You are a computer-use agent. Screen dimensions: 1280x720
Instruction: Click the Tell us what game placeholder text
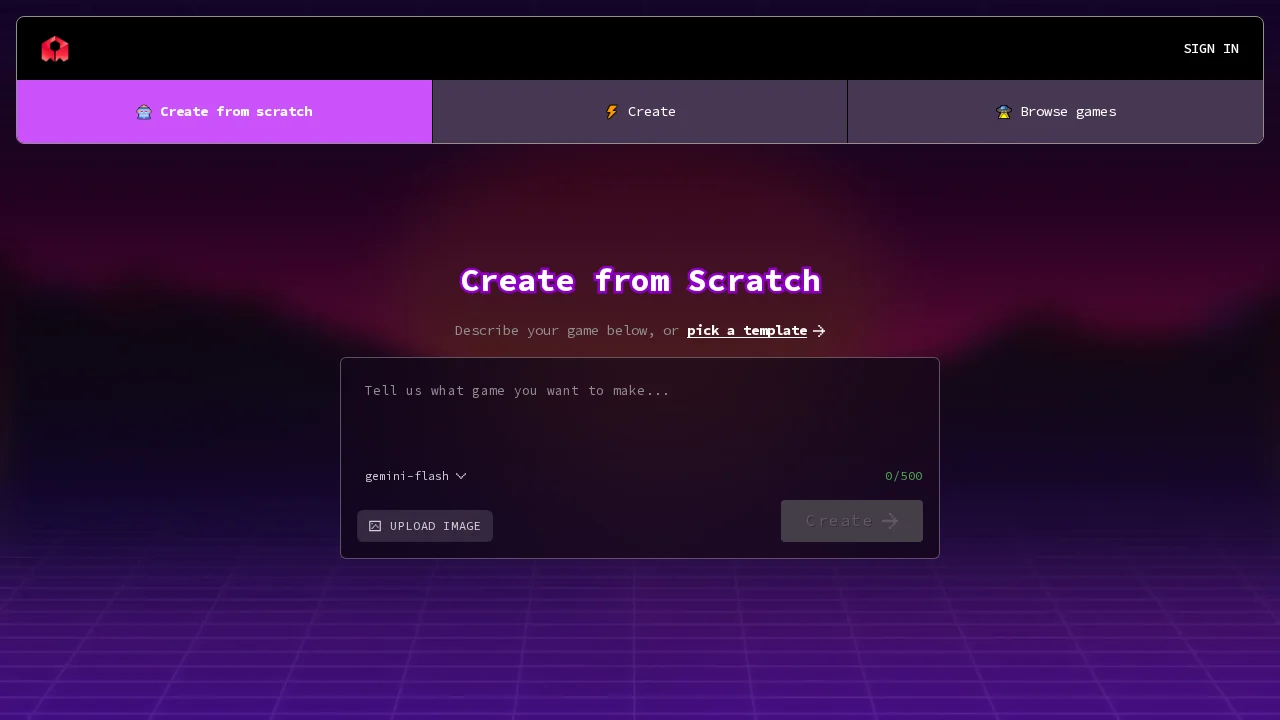[x=517, y=391]
